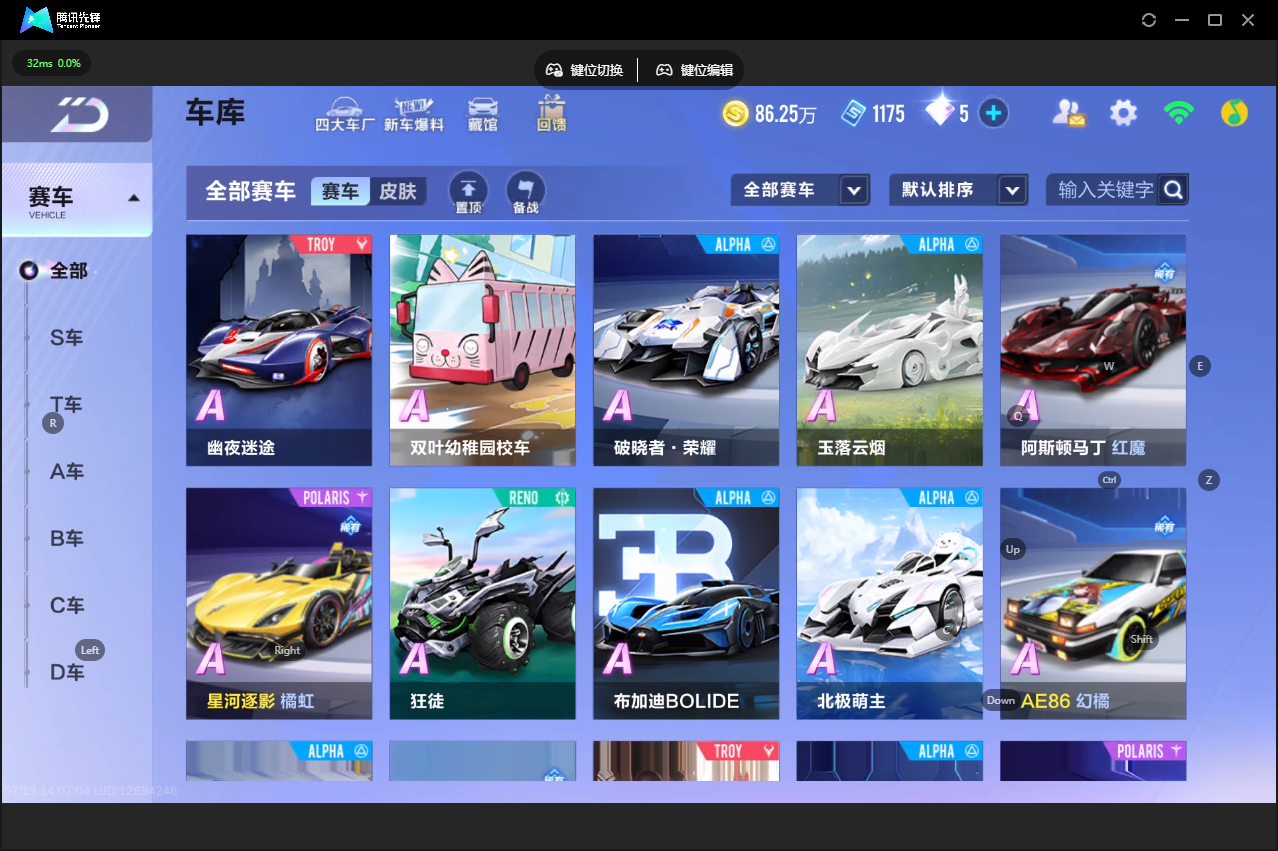
Task: Filter by C车 class
Action: (x=67, y=605)
